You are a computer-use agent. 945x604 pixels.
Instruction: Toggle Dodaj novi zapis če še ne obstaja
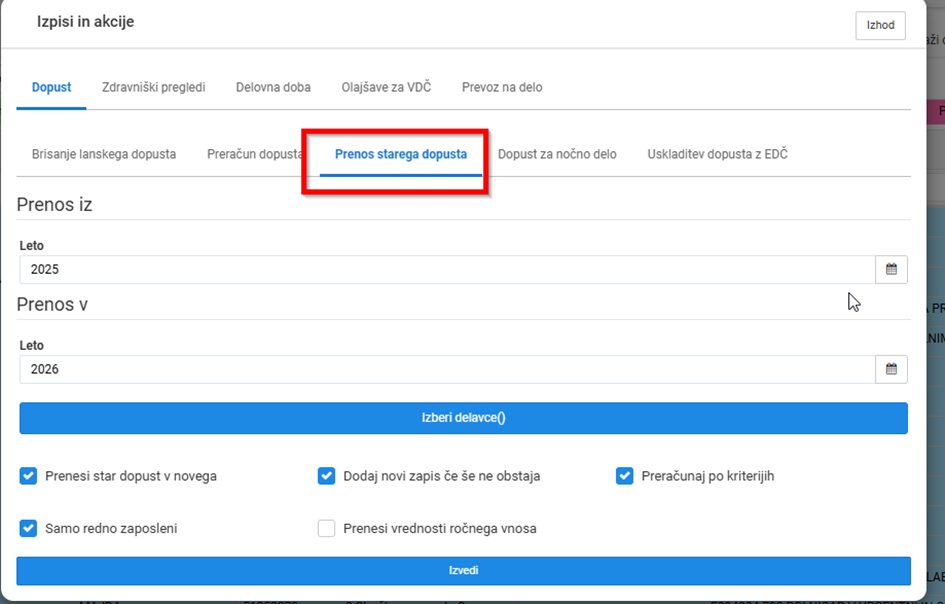point(326,476)
